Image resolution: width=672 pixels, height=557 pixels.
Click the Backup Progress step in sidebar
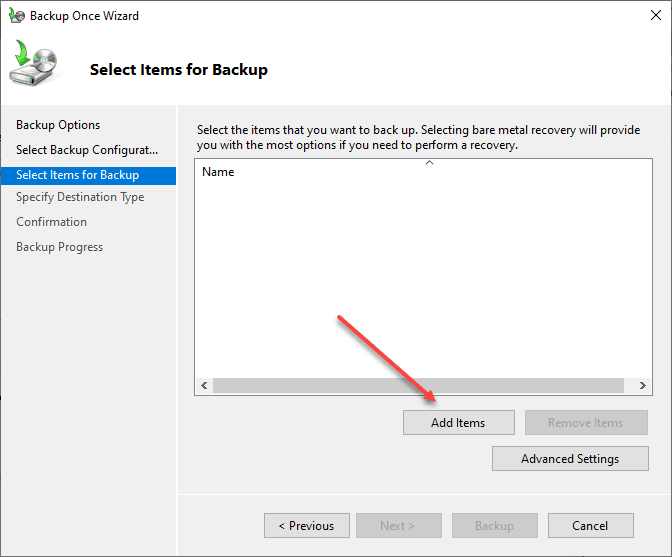(59, 247)
